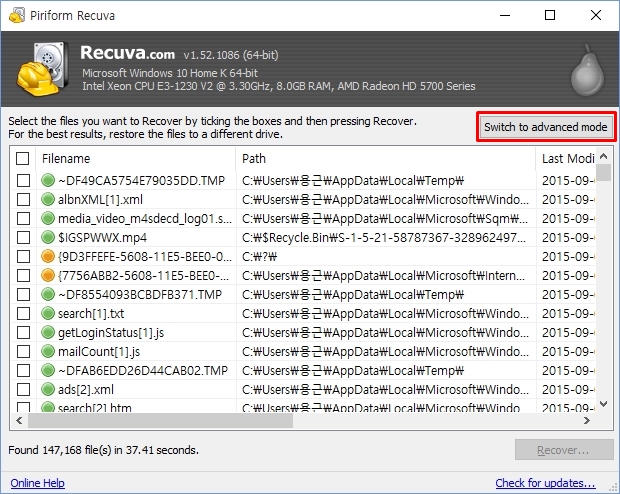Click the green dot for ~DF8554093BCBDFB371.TMP
The width and height of the screenshot is (620, 494).
pyautogui.click(x=48, y=294)
